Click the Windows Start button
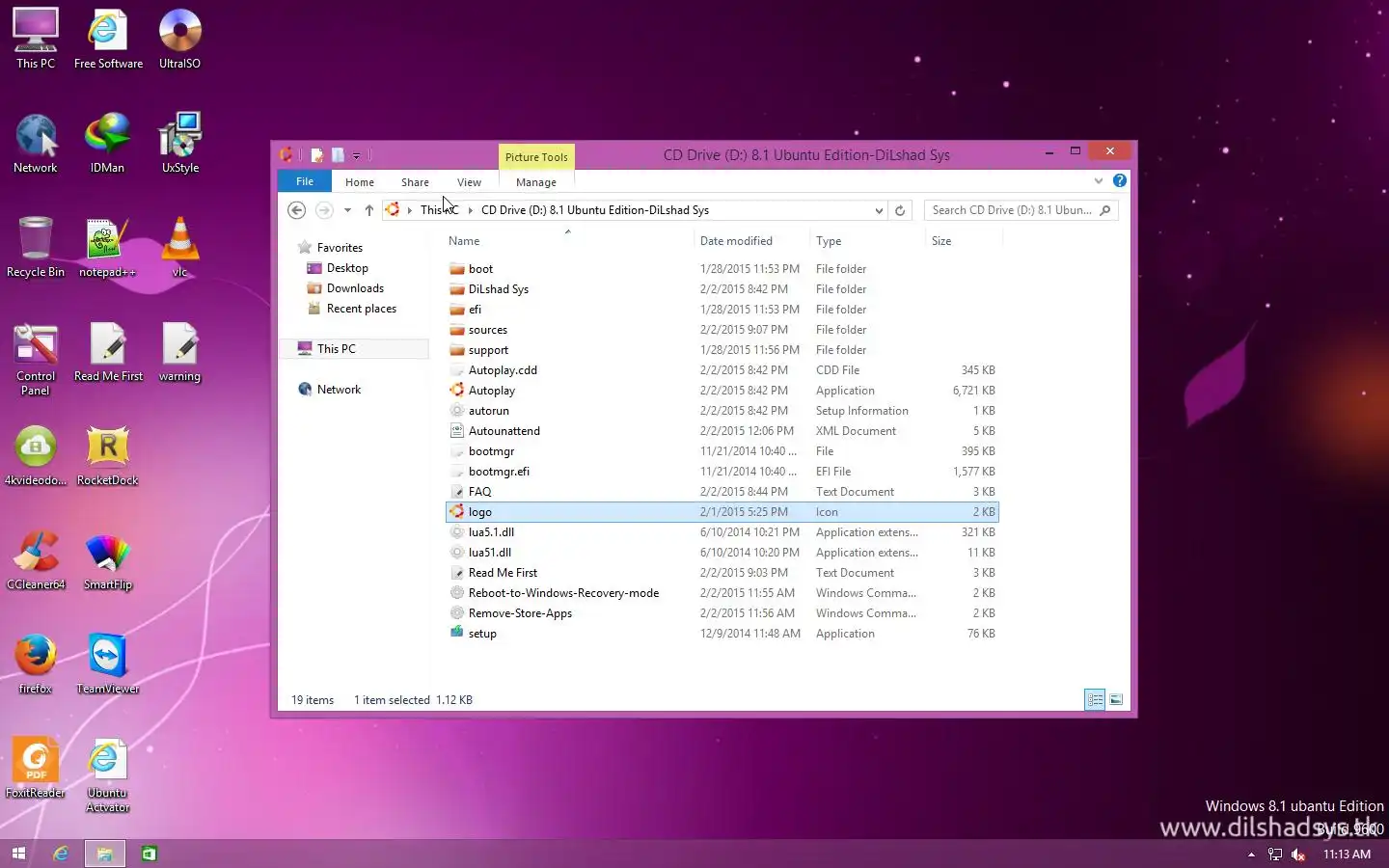 pyautogui.click(x=18, y=854)
